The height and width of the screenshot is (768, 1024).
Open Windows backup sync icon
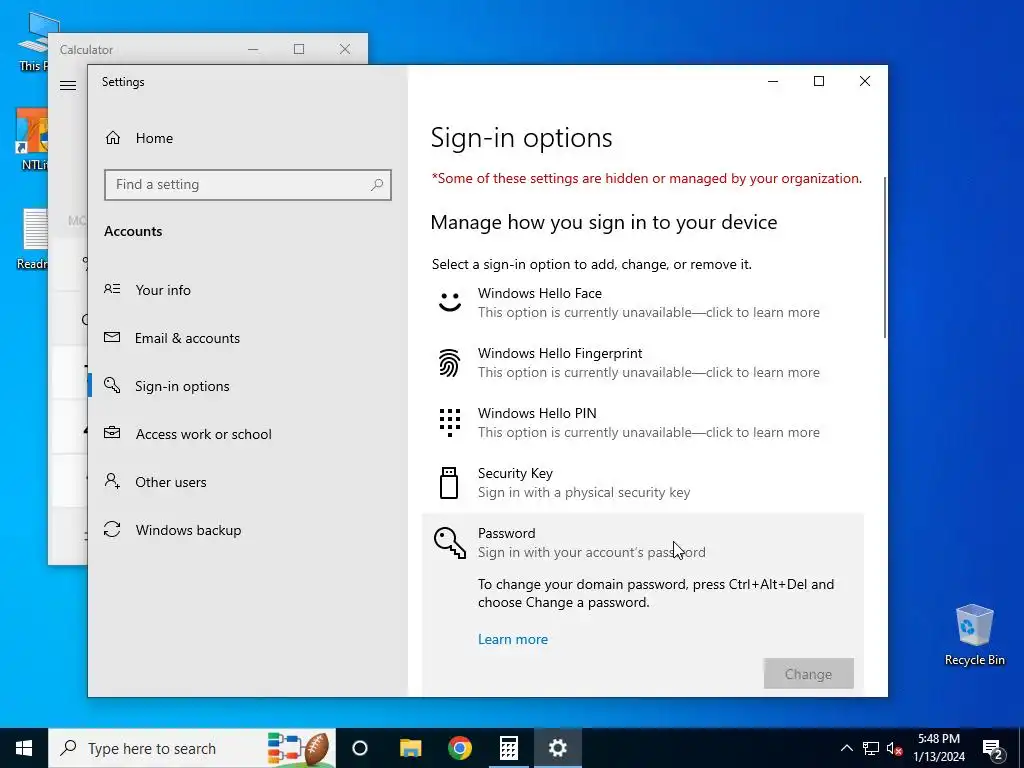[112, 530]
